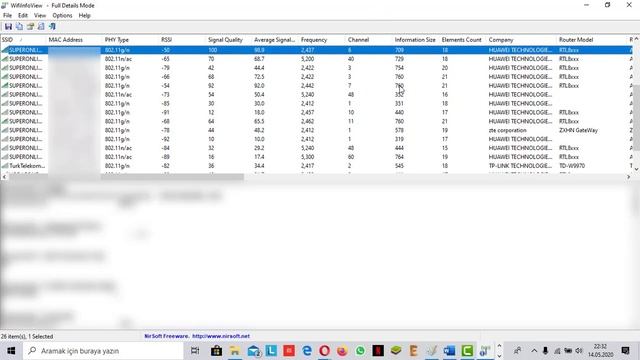Sort by the PHY Type column header
The width and height of the screenshot is (640, 360).
click(x=131, y=40)
